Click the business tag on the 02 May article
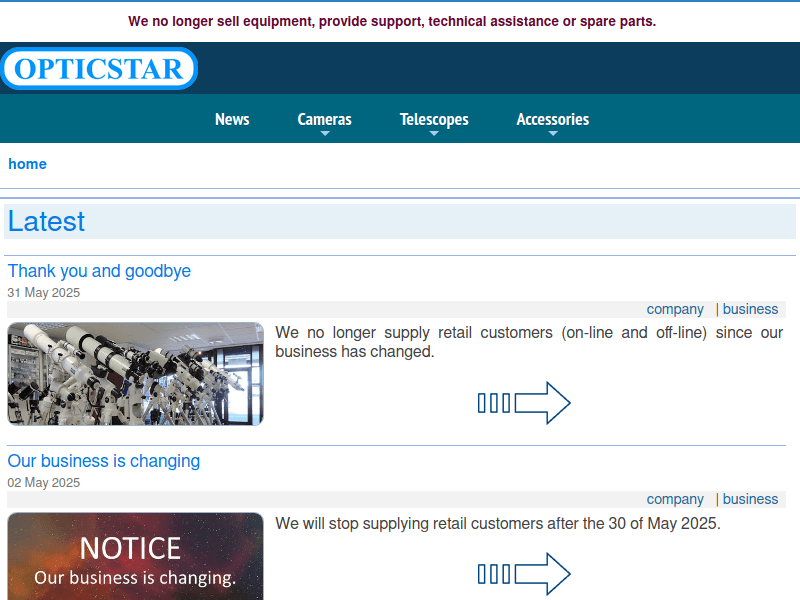 pos(750,499)
